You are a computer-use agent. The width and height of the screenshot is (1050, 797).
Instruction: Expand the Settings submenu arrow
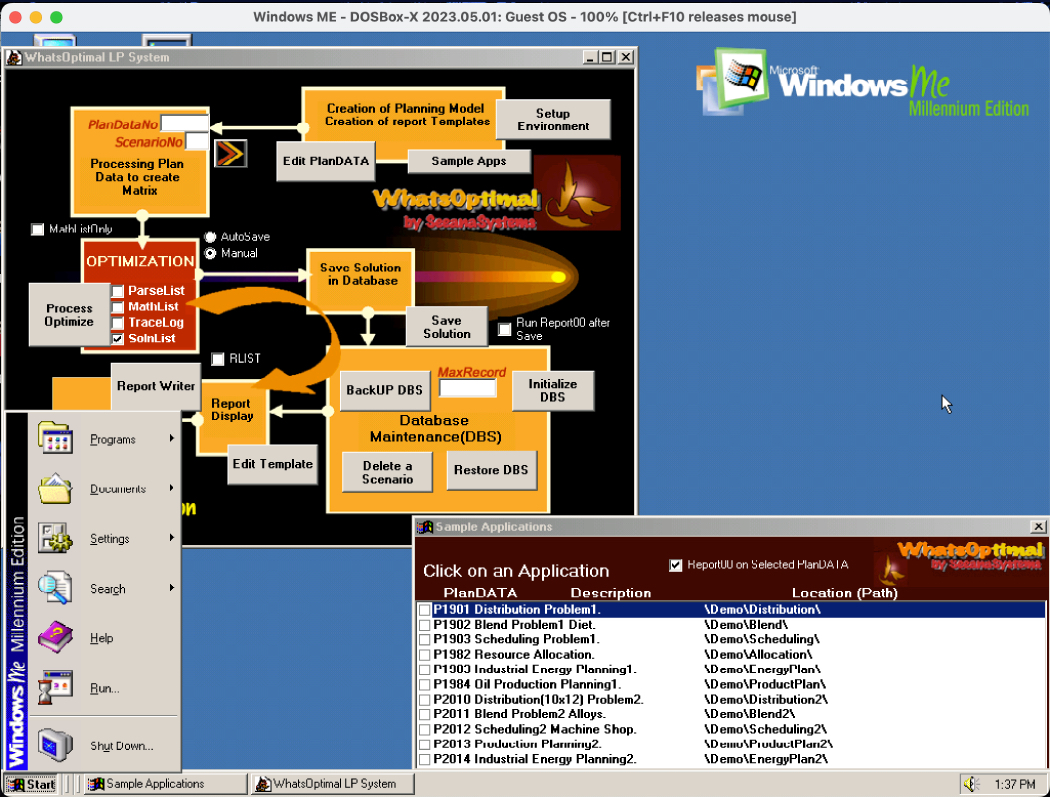pos(172,538)
